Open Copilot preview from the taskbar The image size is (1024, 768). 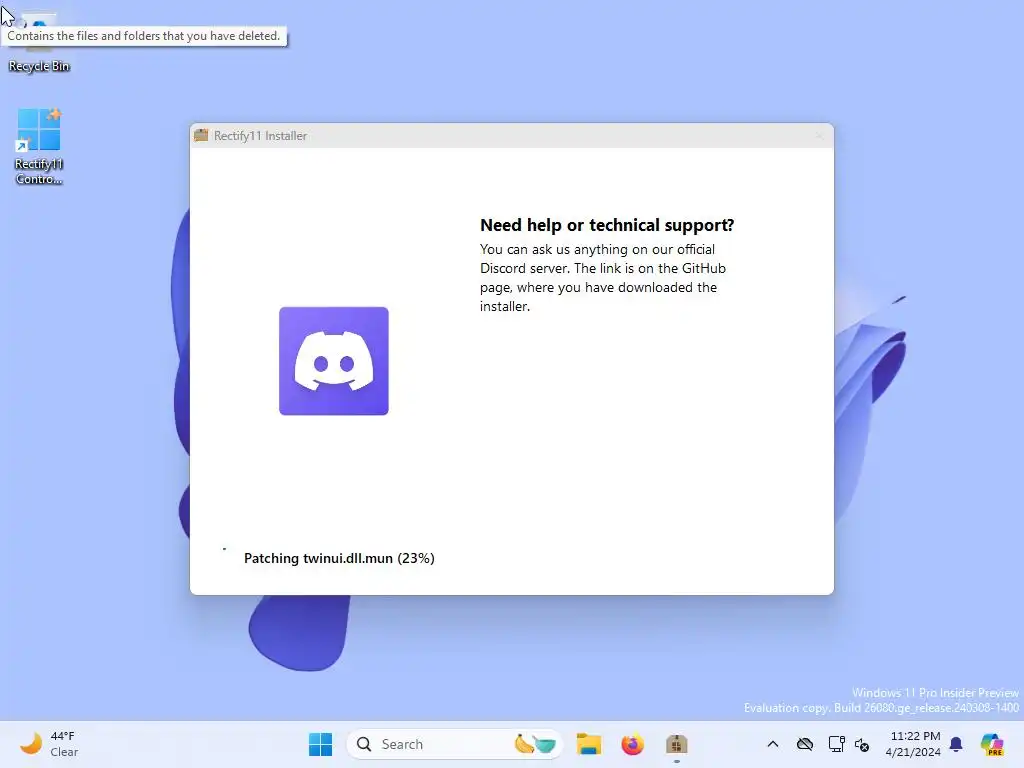tap(992, 744)
